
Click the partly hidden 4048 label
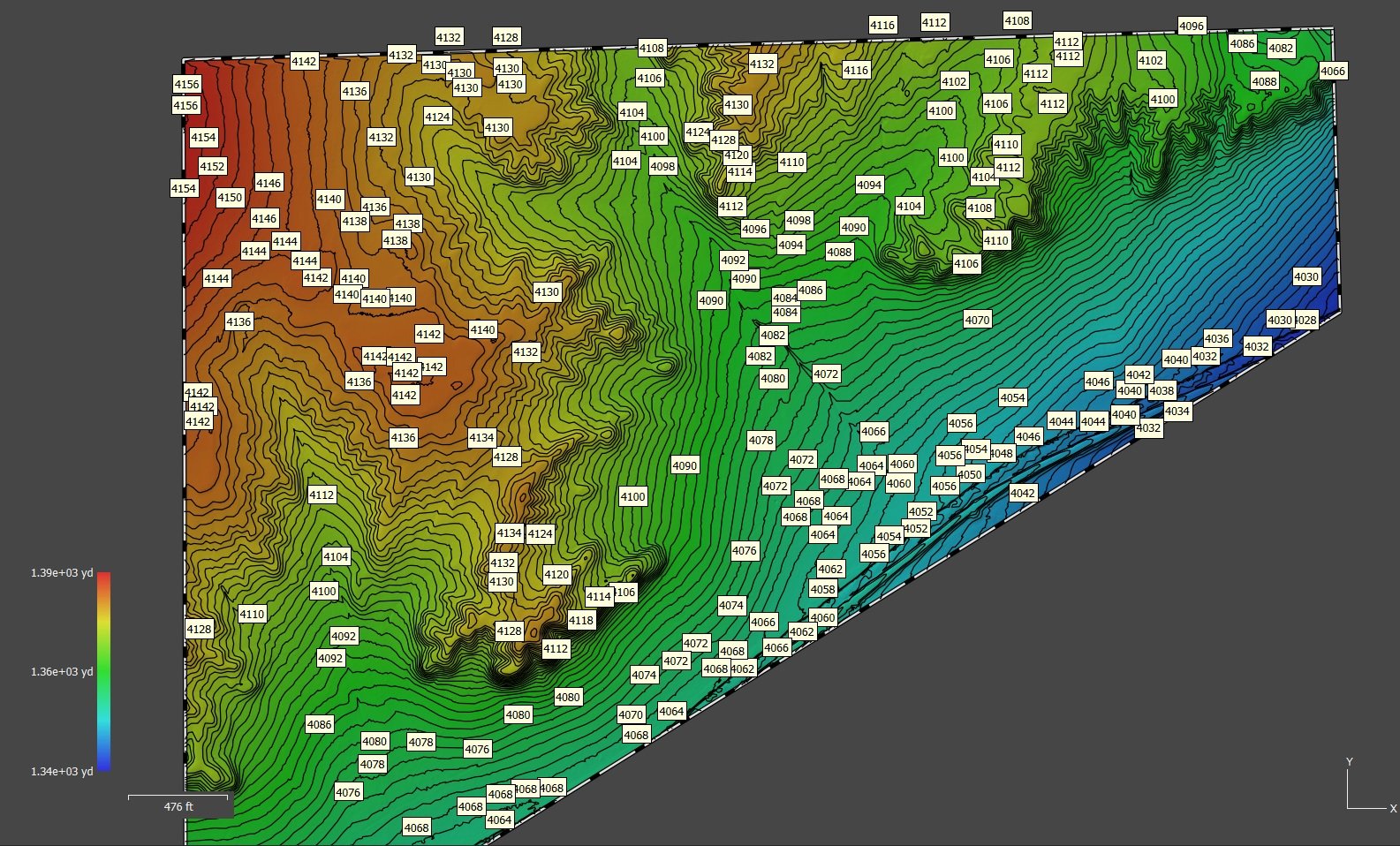click(1003, 453)
